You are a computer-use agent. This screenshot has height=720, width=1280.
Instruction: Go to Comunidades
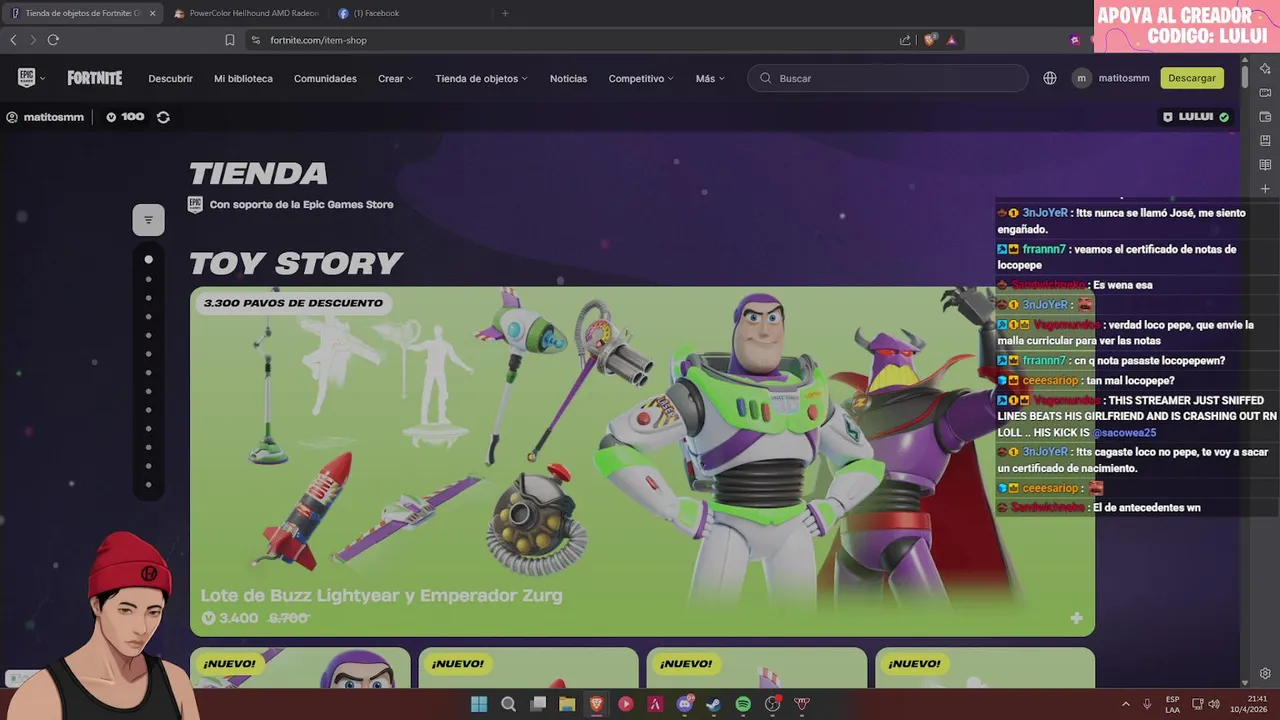[325, 78]
